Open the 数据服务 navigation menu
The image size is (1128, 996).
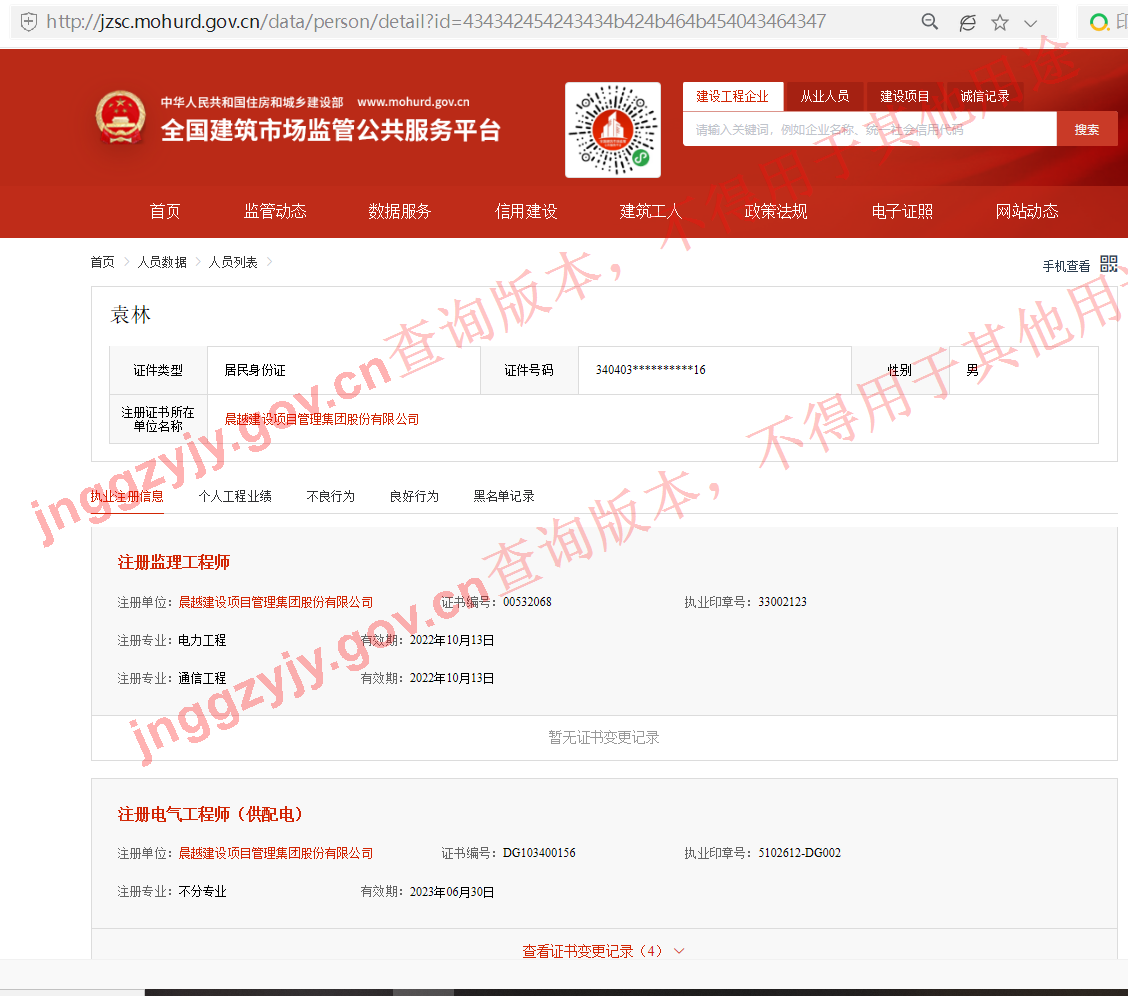coord(400,211)
